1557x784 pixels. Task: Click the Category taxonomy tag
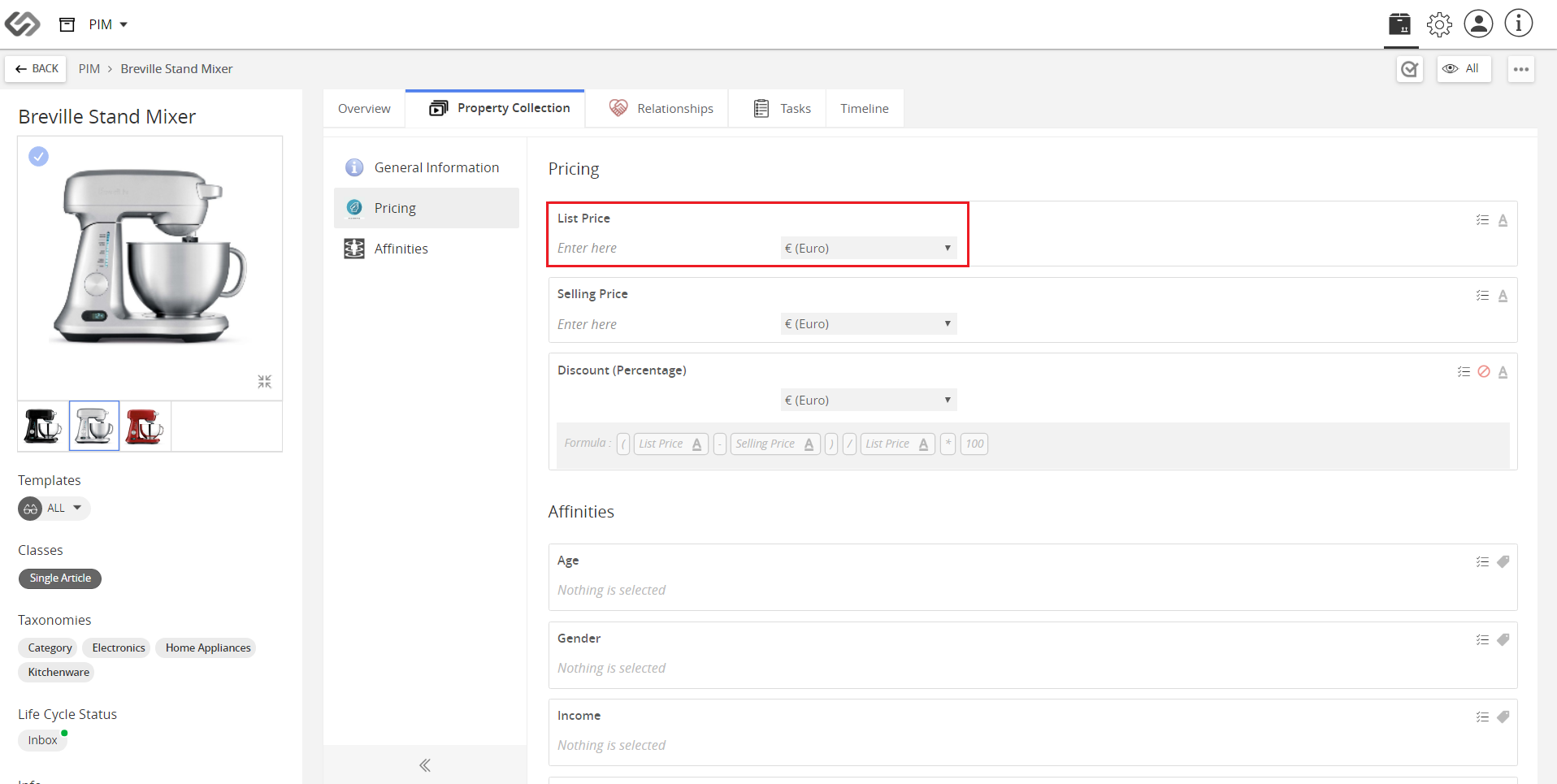[48, 648]
